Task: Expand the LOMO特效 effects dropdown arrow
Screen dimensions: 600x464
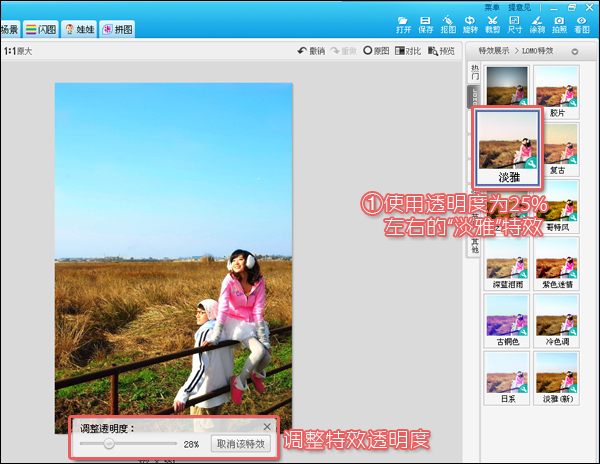Action: tap(575, 51)
